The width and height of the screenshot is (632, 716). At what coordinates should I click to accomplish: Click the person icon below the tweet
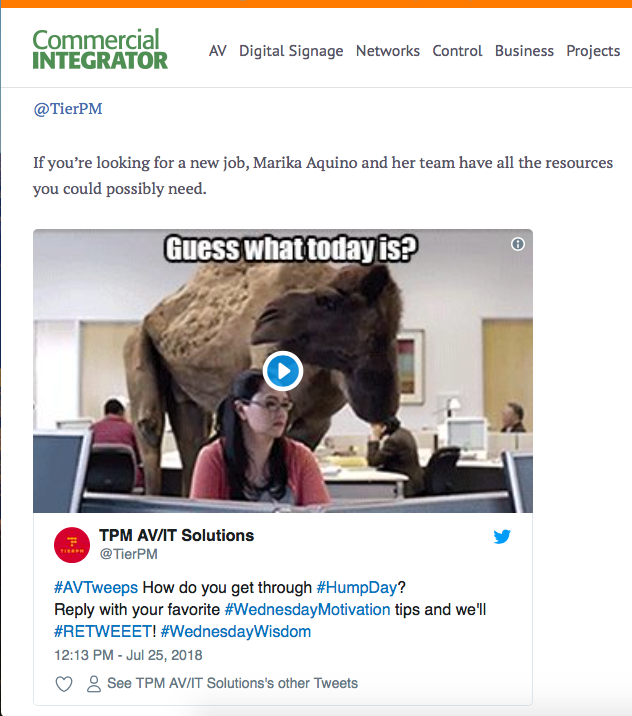pos(94,684)
